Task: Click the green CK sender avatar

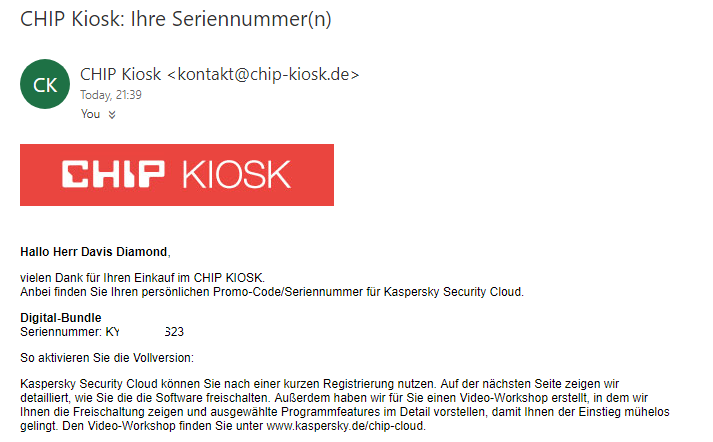Action: [x=45, y=84]
